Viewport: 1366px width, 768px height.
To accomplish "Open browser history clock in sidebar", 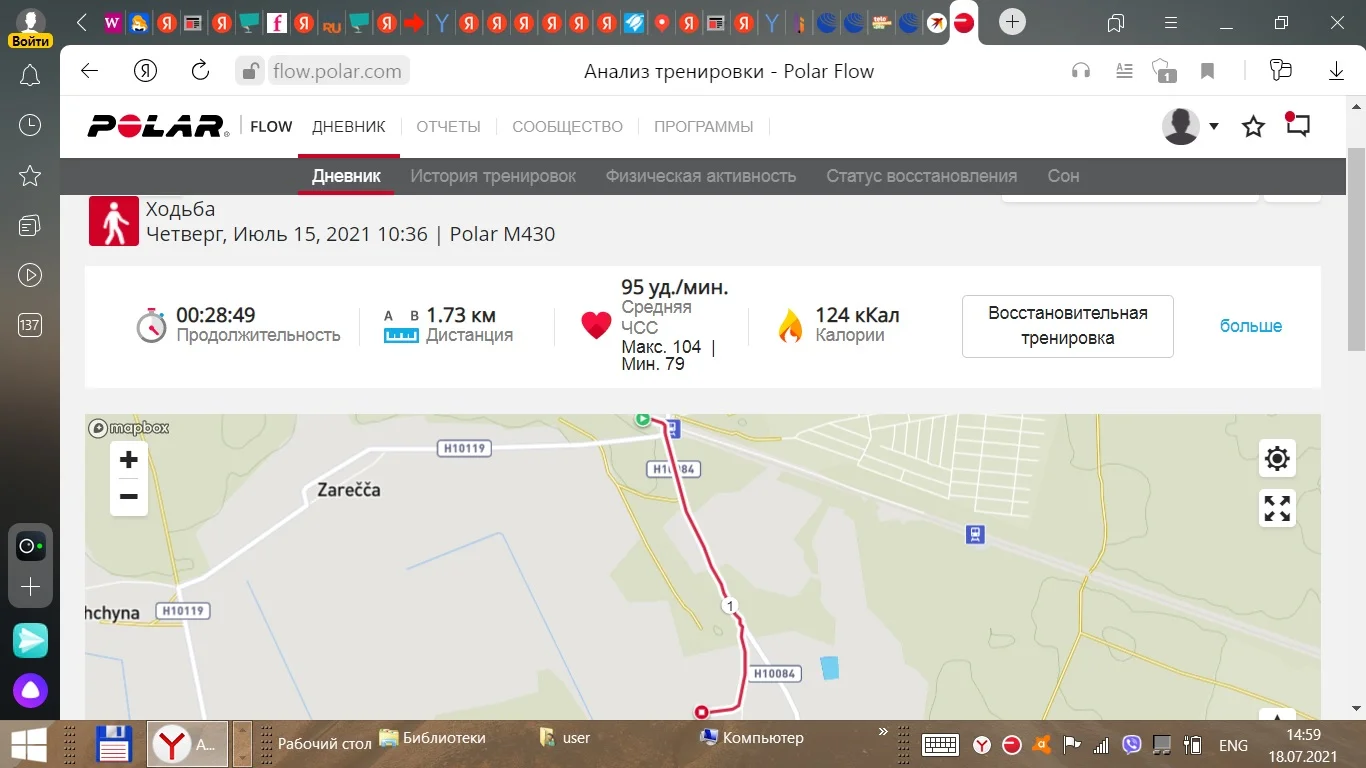I will click(30, 125).
